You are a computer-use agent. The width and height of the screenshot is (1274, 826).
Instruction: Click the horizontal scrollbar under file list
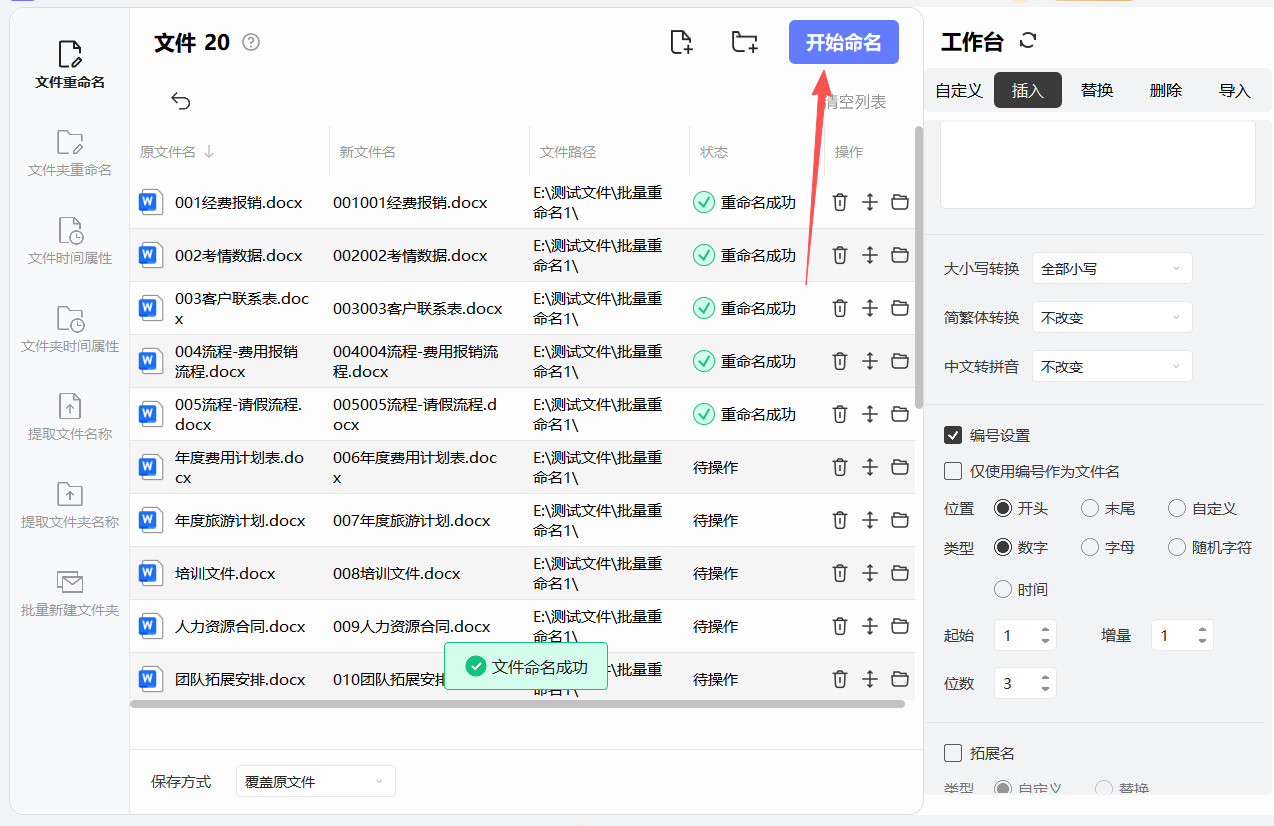[517, 704]
